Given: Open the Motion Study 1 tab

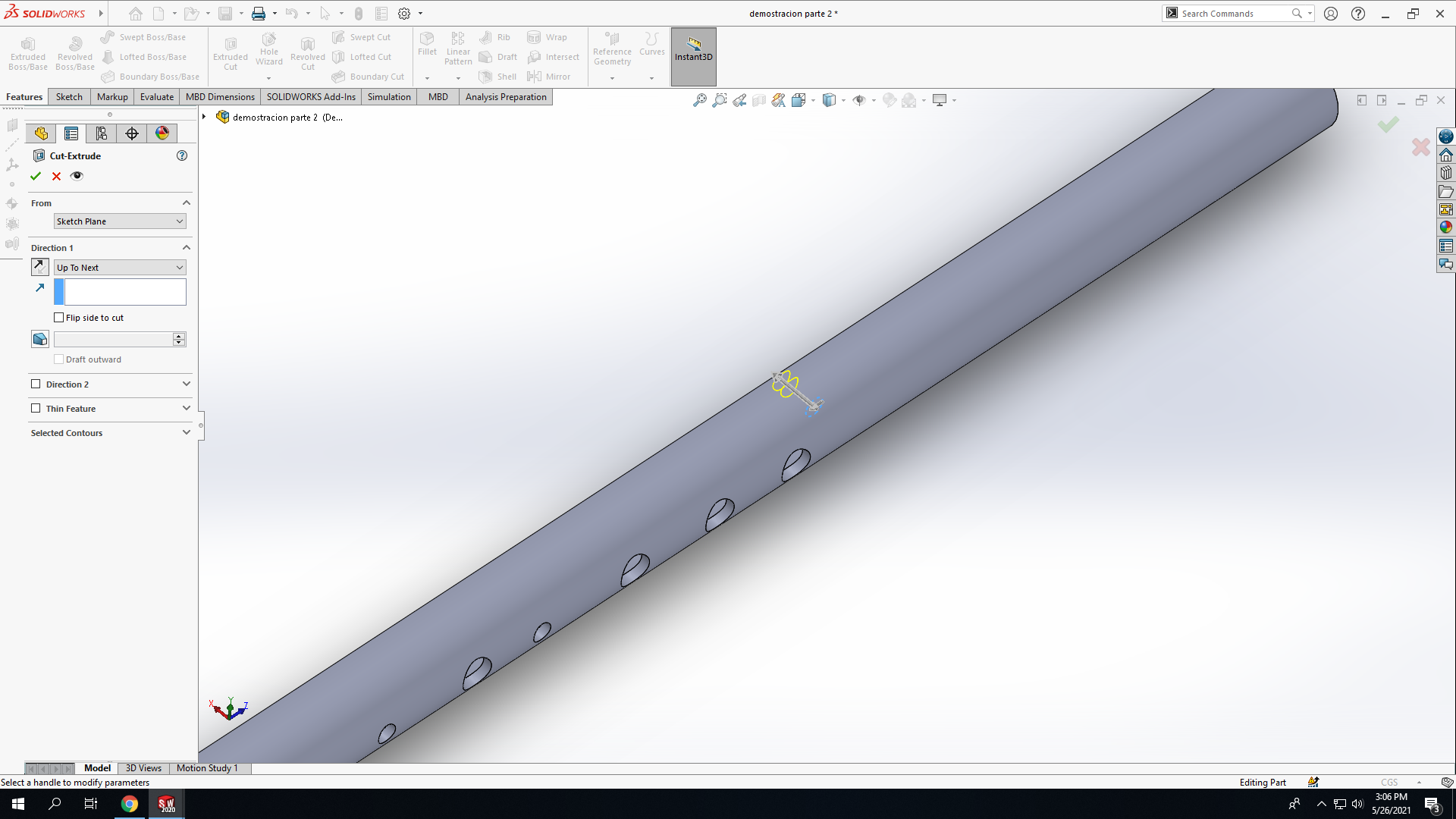Looking at the screenshot, I should (207, 768).
